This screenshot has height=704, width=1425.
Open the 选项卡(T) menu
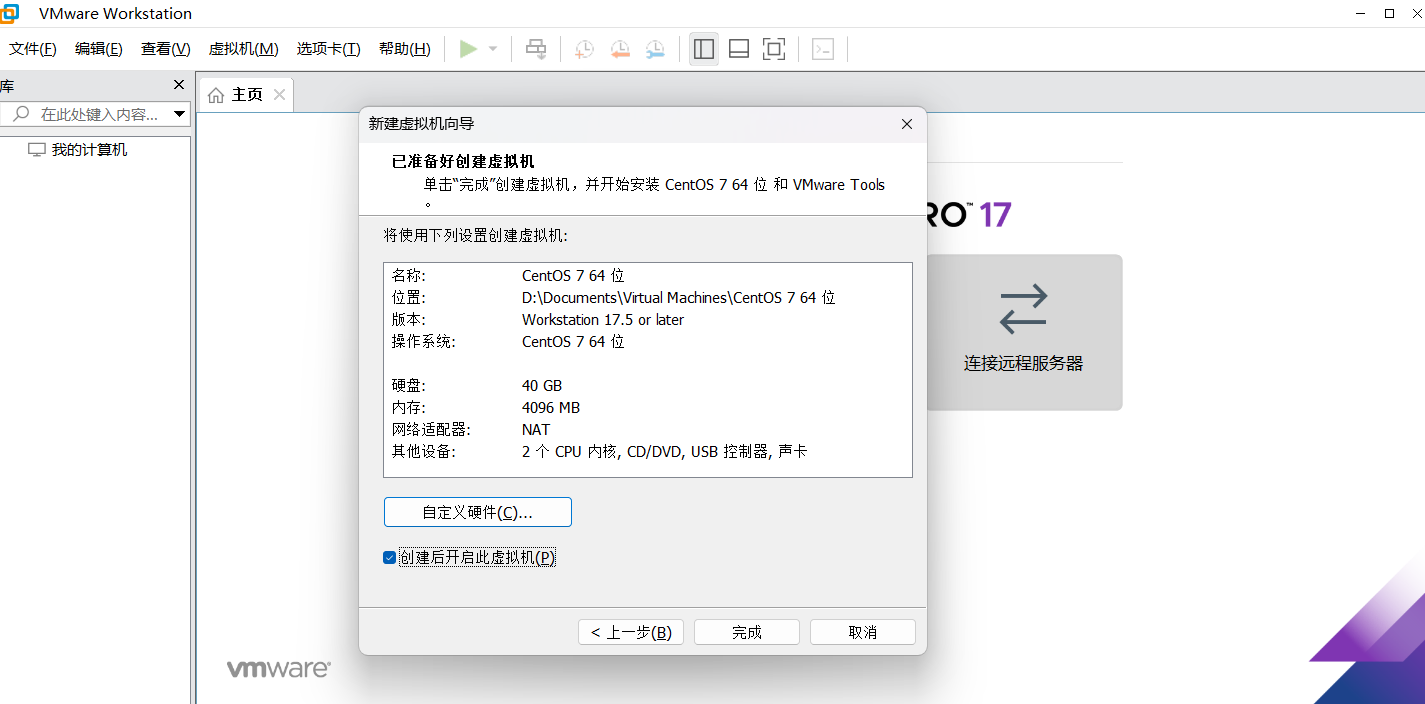tap(328, 49)
